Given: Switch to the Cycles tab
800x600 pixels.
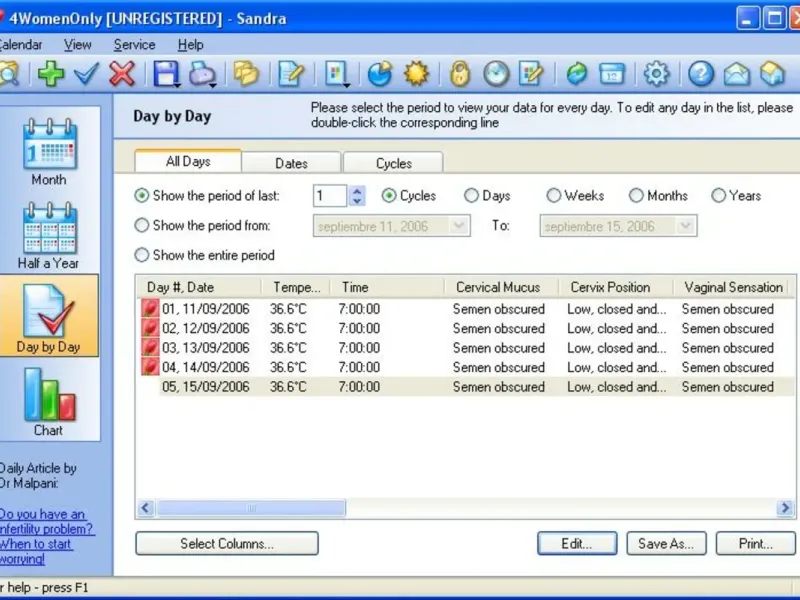Looking at the screenshot, I should click(393, 163).
